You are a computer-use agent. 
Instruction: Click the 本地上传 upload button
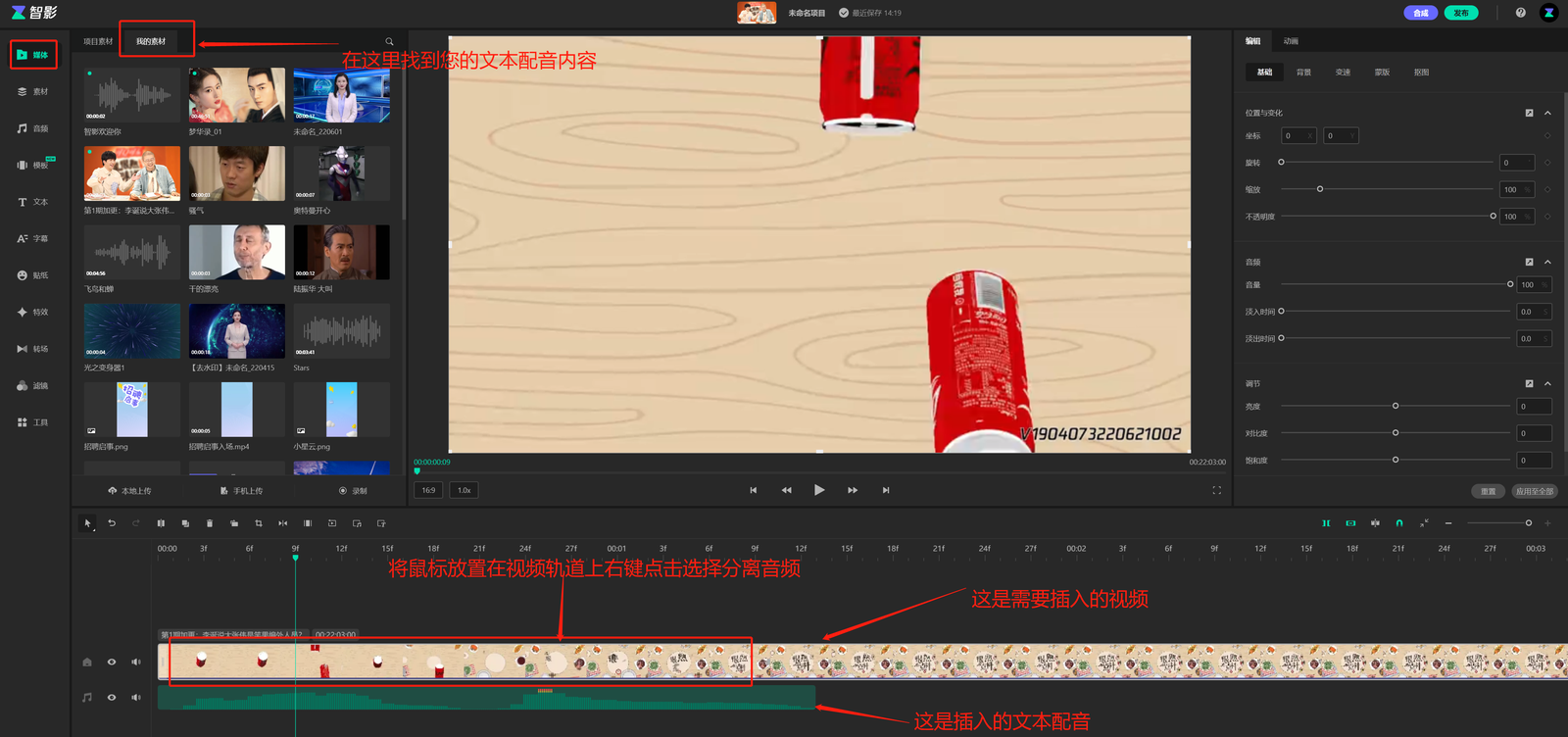click(x=130, y=491)
